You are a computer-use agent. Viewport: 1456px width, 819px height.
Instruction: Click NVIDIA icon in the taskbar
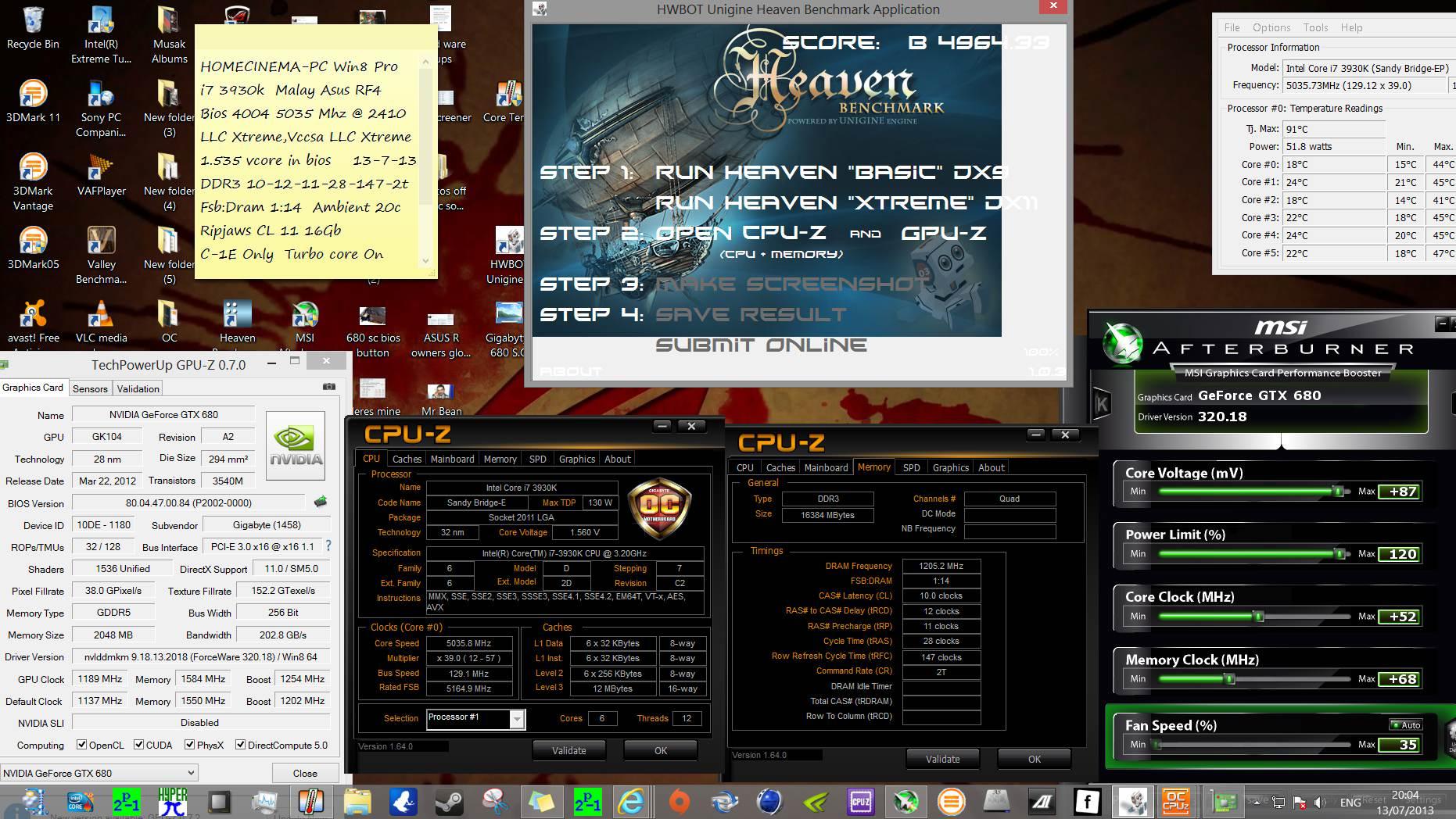[815, 801]
